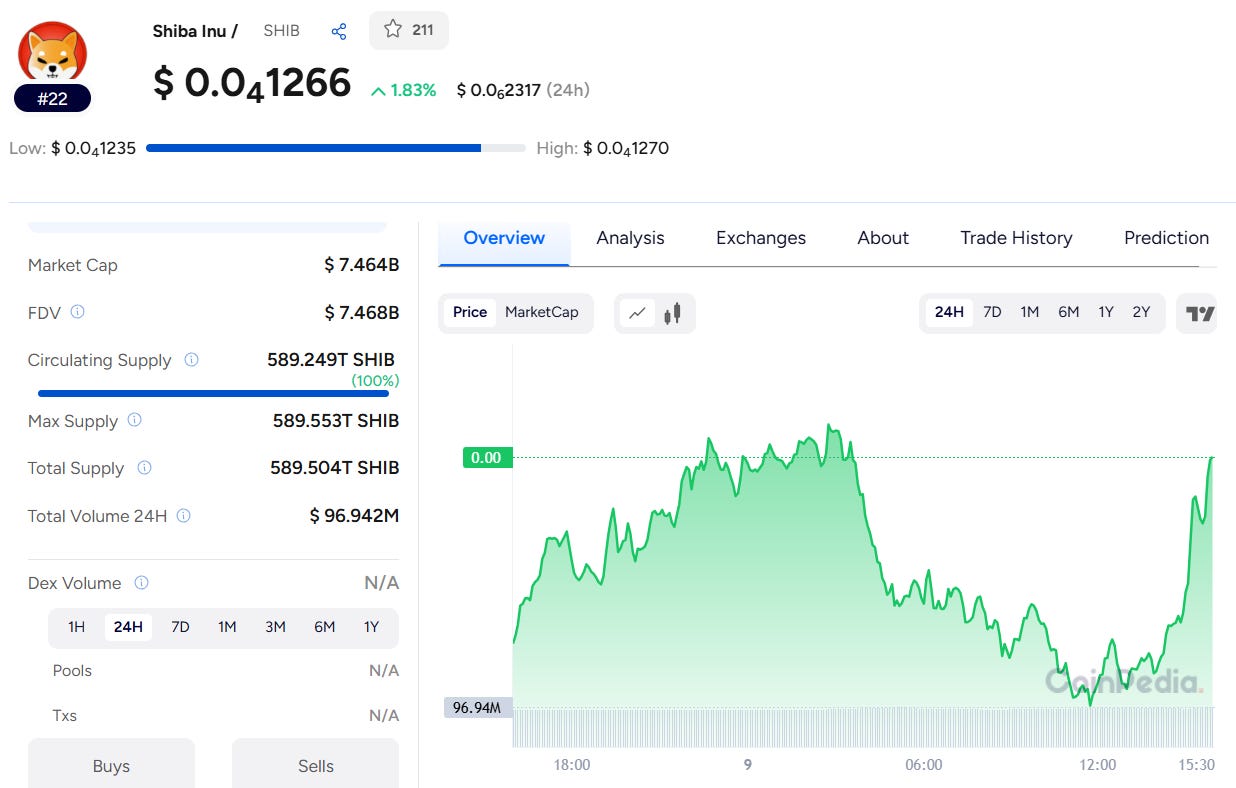Set chart range to 6M
The image size is (1236, 788).
1069,312
